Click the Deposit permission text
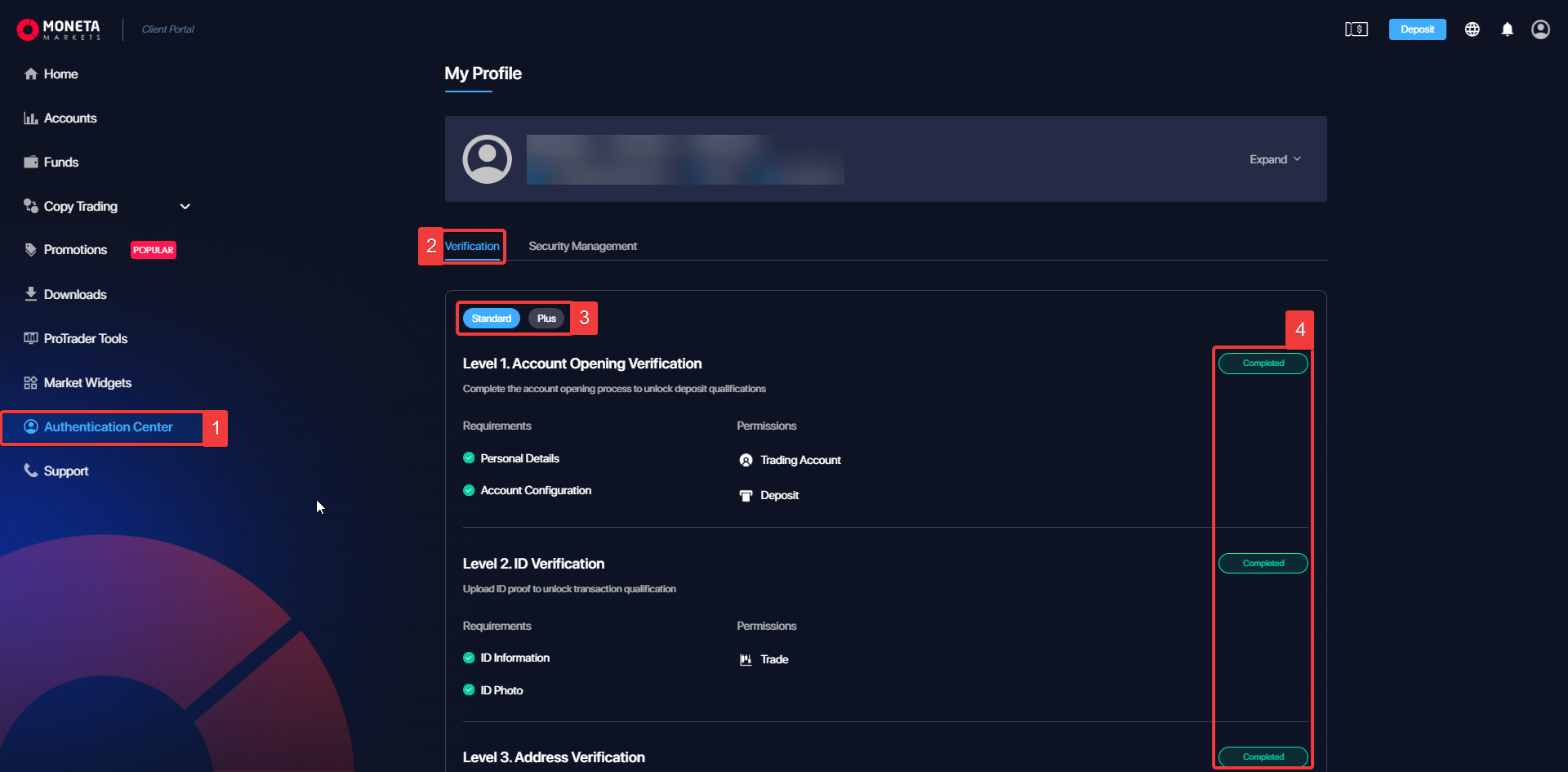Viewport: 1568px width, 772px height. (x=780, y=496)
